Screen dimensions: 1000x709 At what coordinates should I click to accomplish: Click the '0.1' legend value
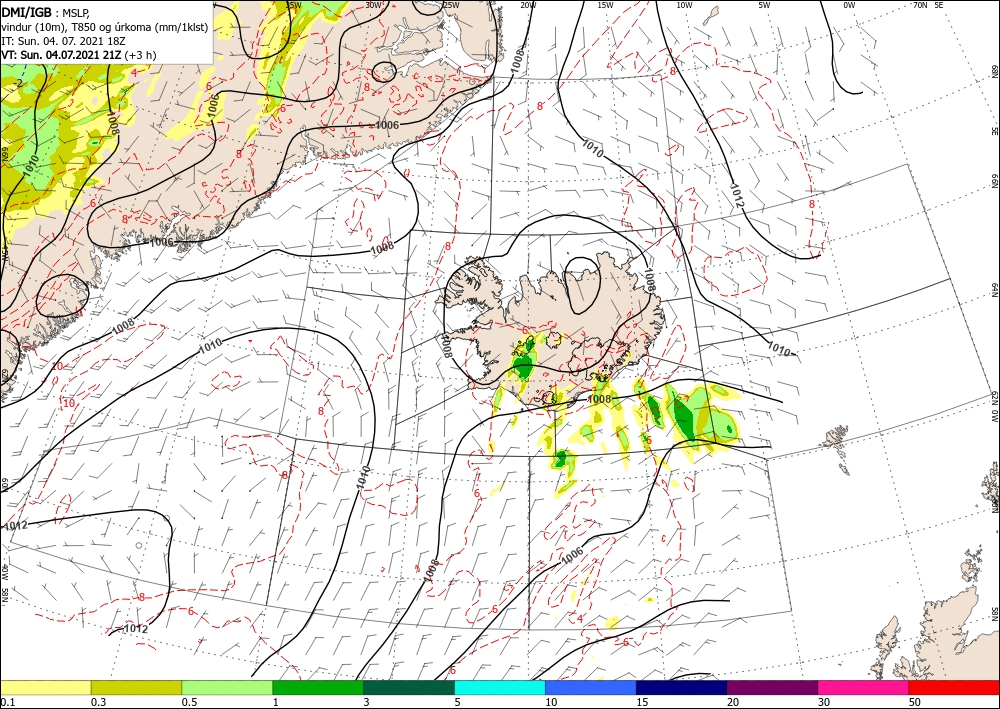tap(7, 702)
